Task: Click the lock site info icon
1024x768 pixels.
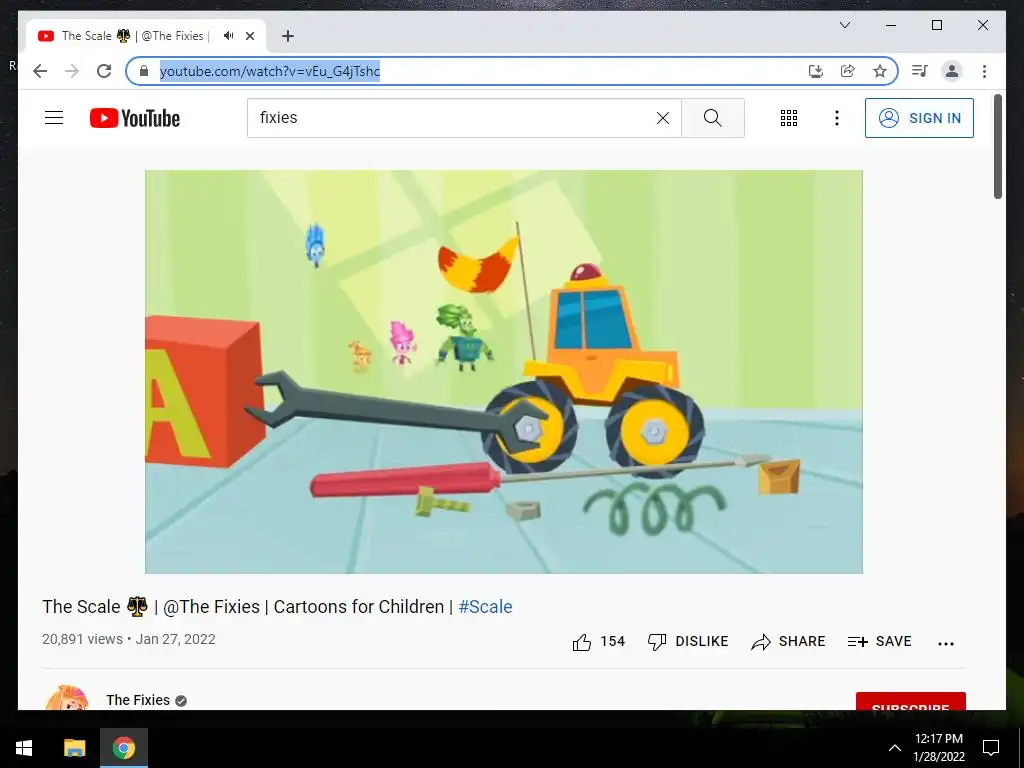Action: pos(144,71)
